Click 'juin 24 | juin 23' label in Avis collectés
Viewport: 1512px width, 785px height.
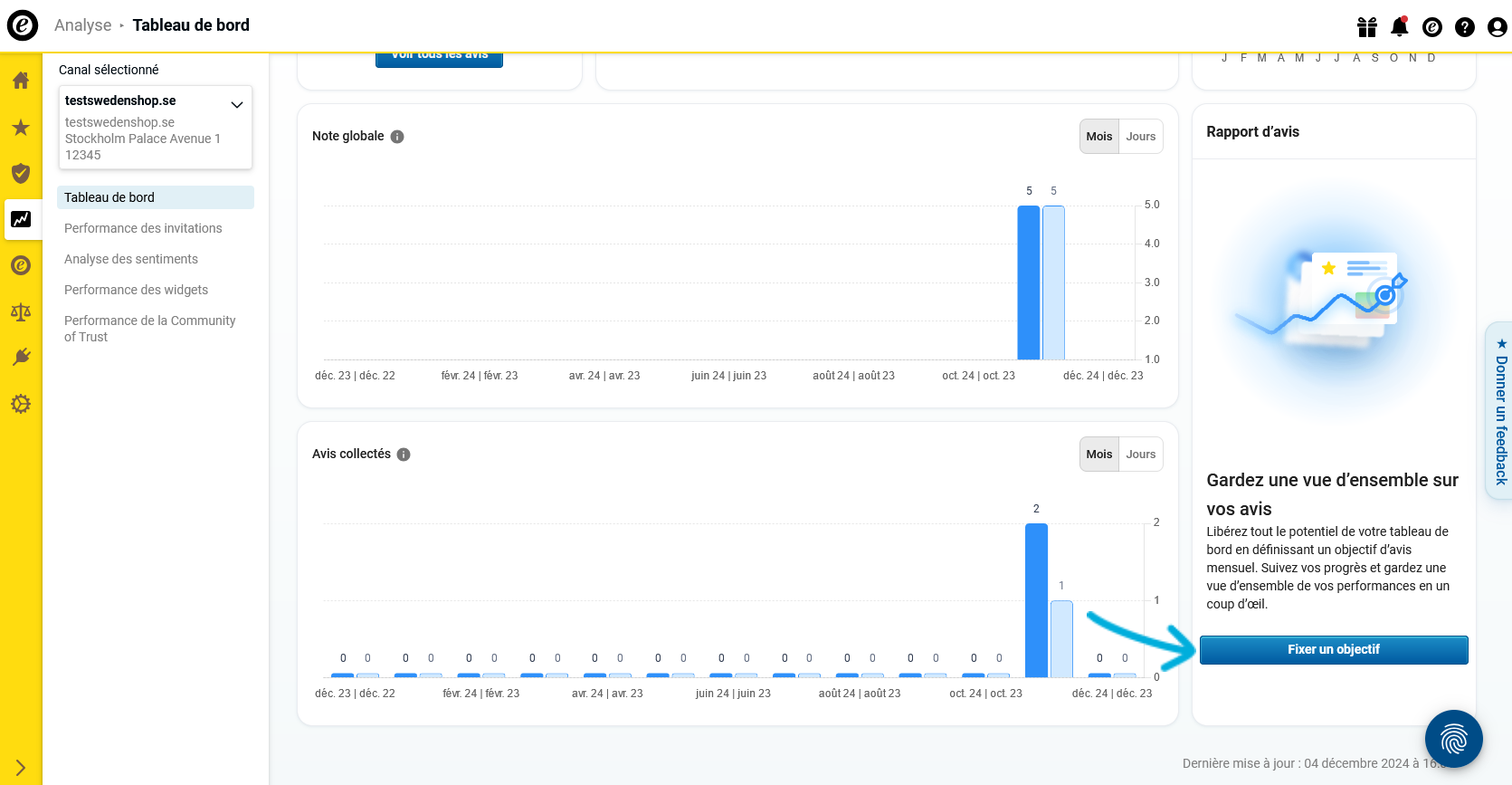(x=733, y=694)
